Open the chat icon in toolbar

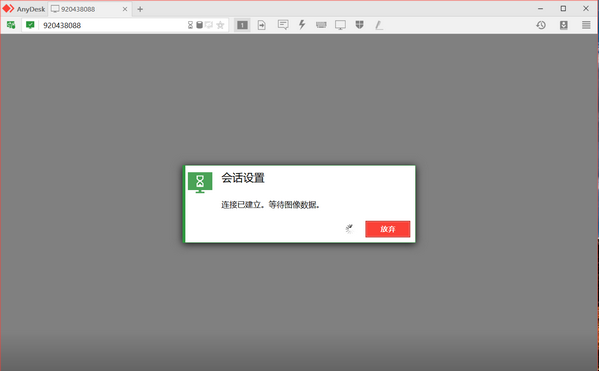coord(283,25)
